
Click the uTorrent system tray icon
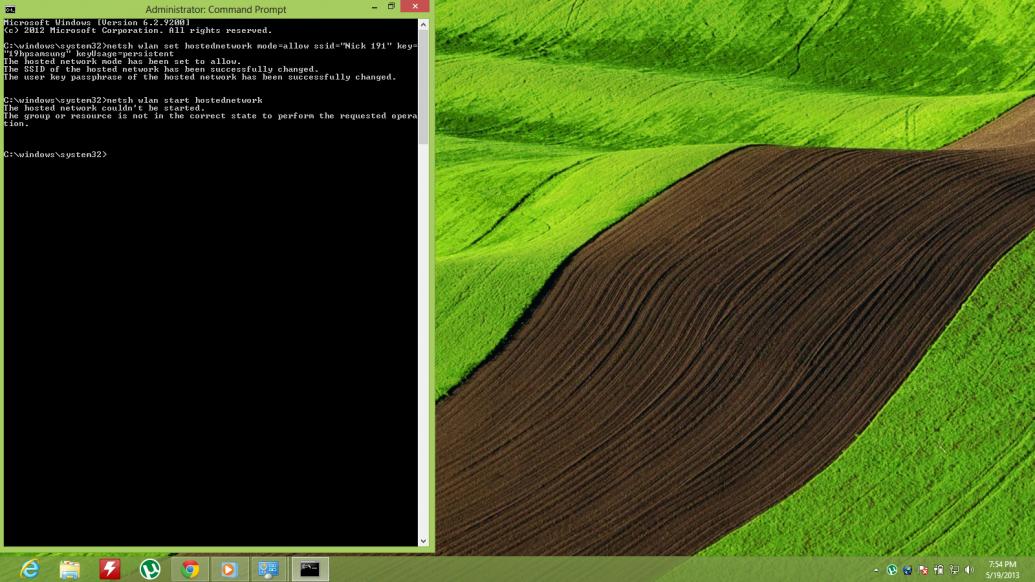pos(892,570)
